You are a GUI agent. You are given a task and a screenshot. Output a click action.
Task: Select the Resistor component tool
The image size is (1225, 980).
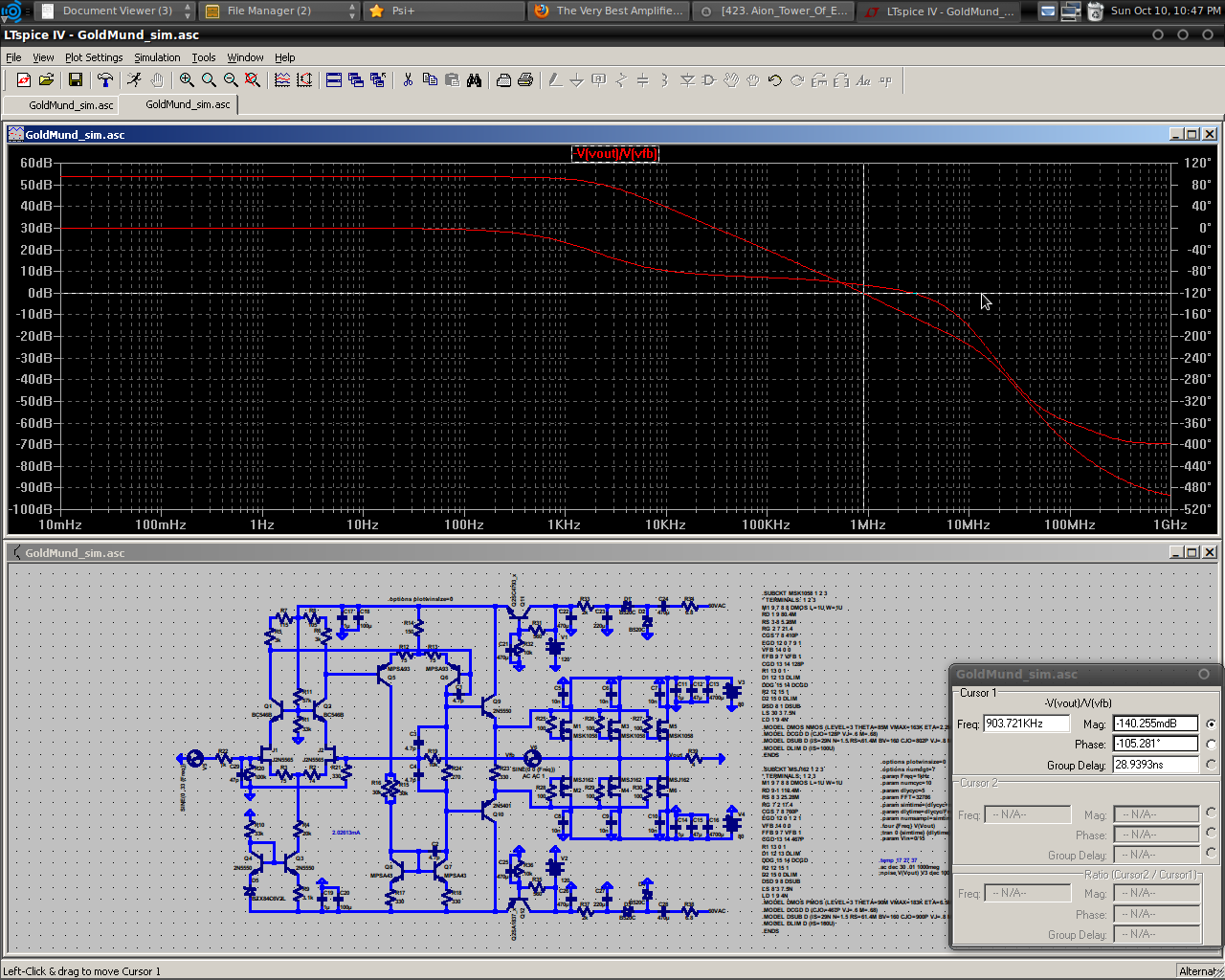(x=621, y=80)
